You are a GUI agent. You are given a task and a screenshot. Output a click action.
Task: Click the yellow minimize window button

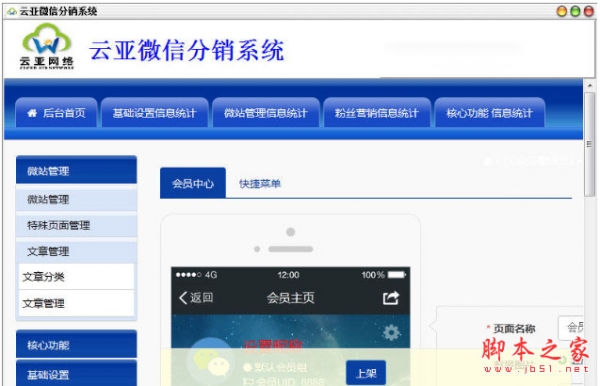[561, 11]
